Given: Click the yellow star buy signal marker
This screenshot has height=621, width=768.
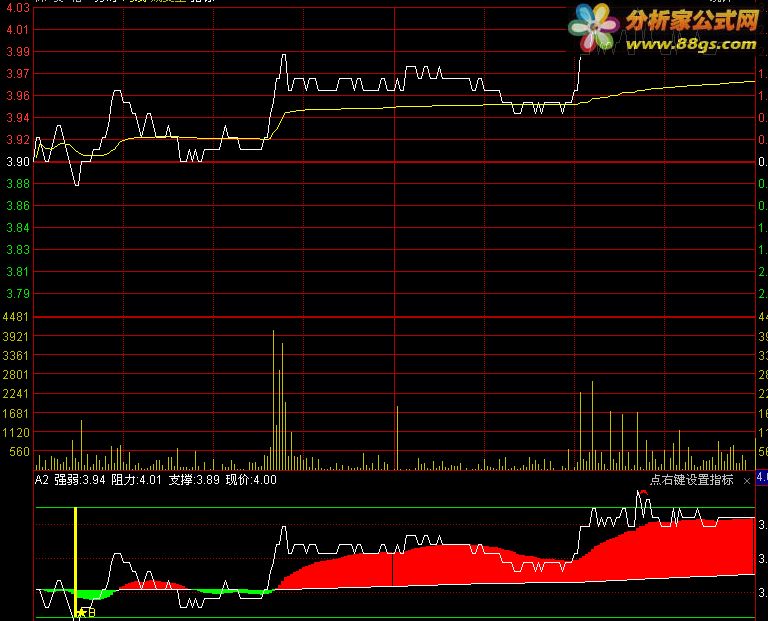Looking at the screenshot, I should pyautogui.click(x=81, y=613).
